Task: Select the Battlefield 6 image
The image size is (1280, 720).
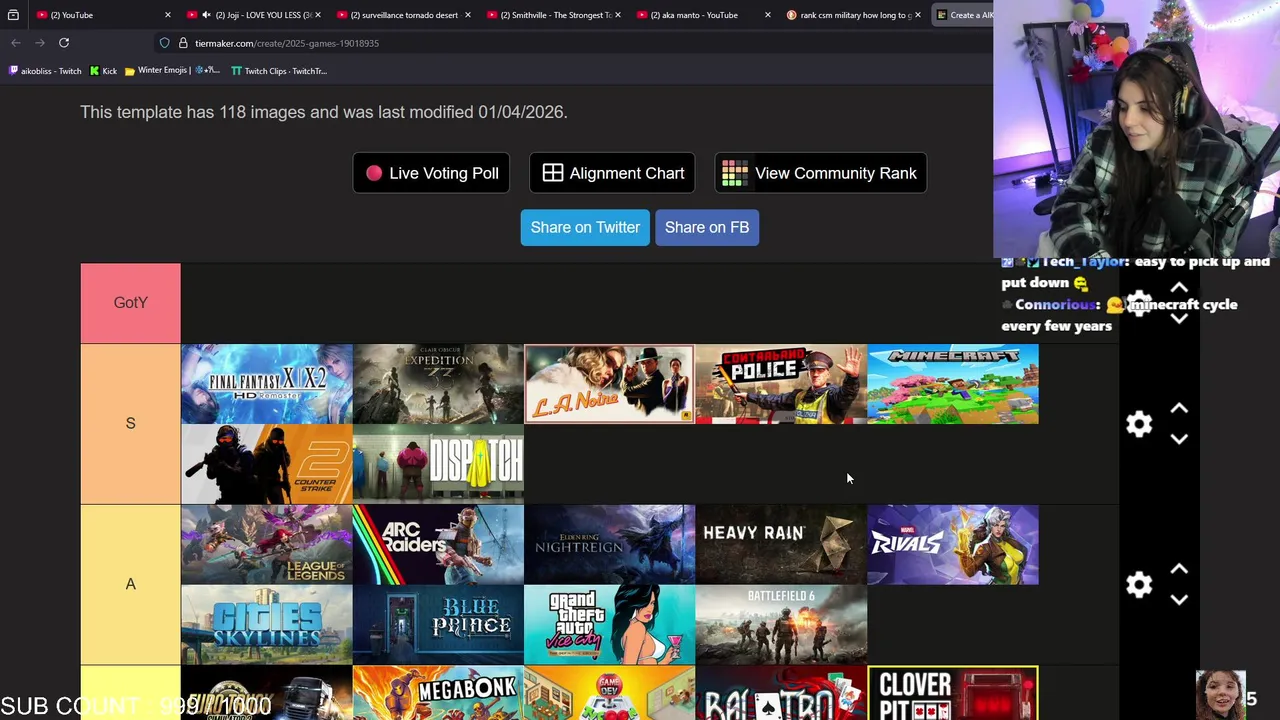Action: point(781,625)
